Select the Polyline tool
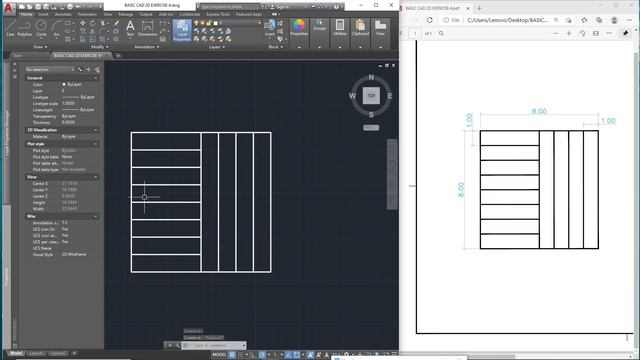The width and height of the screenshot is (640, 360). click(25, 28)
